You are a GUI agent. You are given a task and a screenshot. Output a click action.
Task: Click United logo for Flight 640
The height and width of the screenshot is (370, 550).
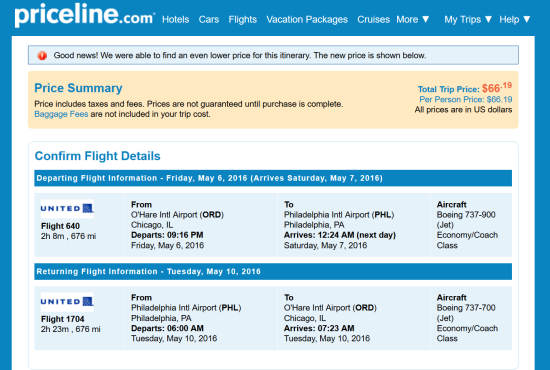[x=67, y=209]
